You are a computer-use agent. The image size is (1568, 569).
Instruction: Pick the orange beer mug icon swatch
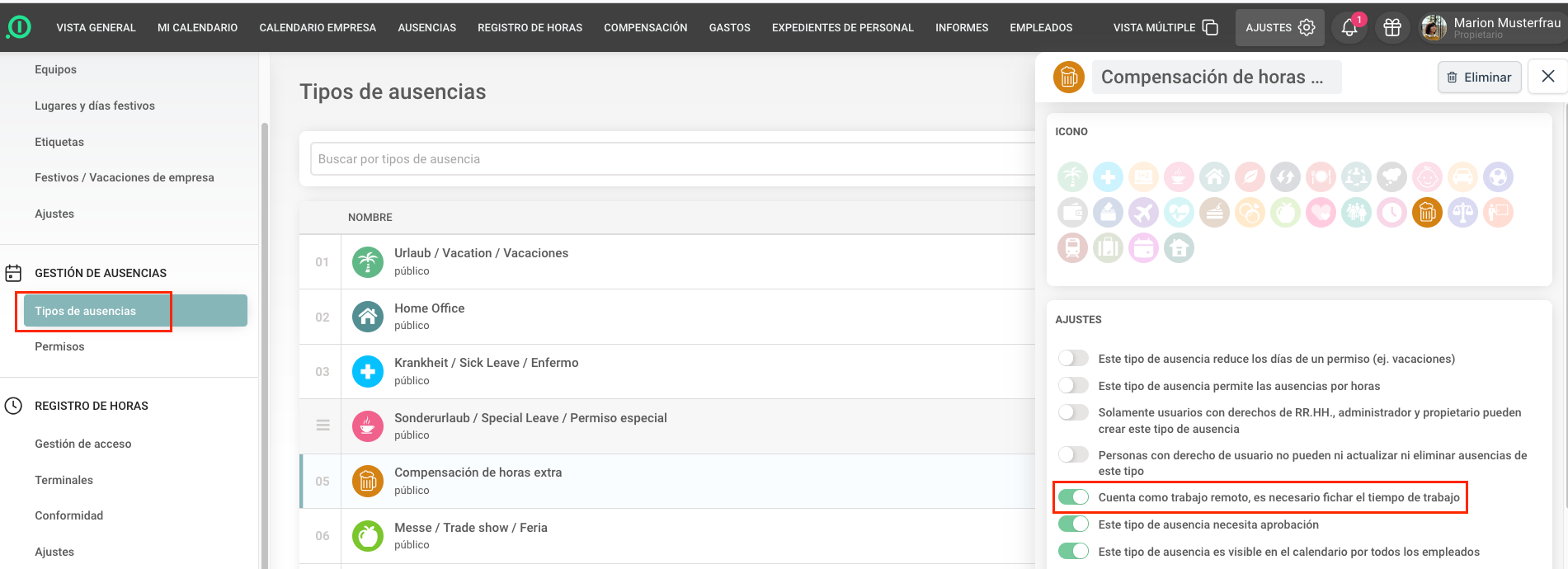pyautogui.click(x=1427, y=213)
